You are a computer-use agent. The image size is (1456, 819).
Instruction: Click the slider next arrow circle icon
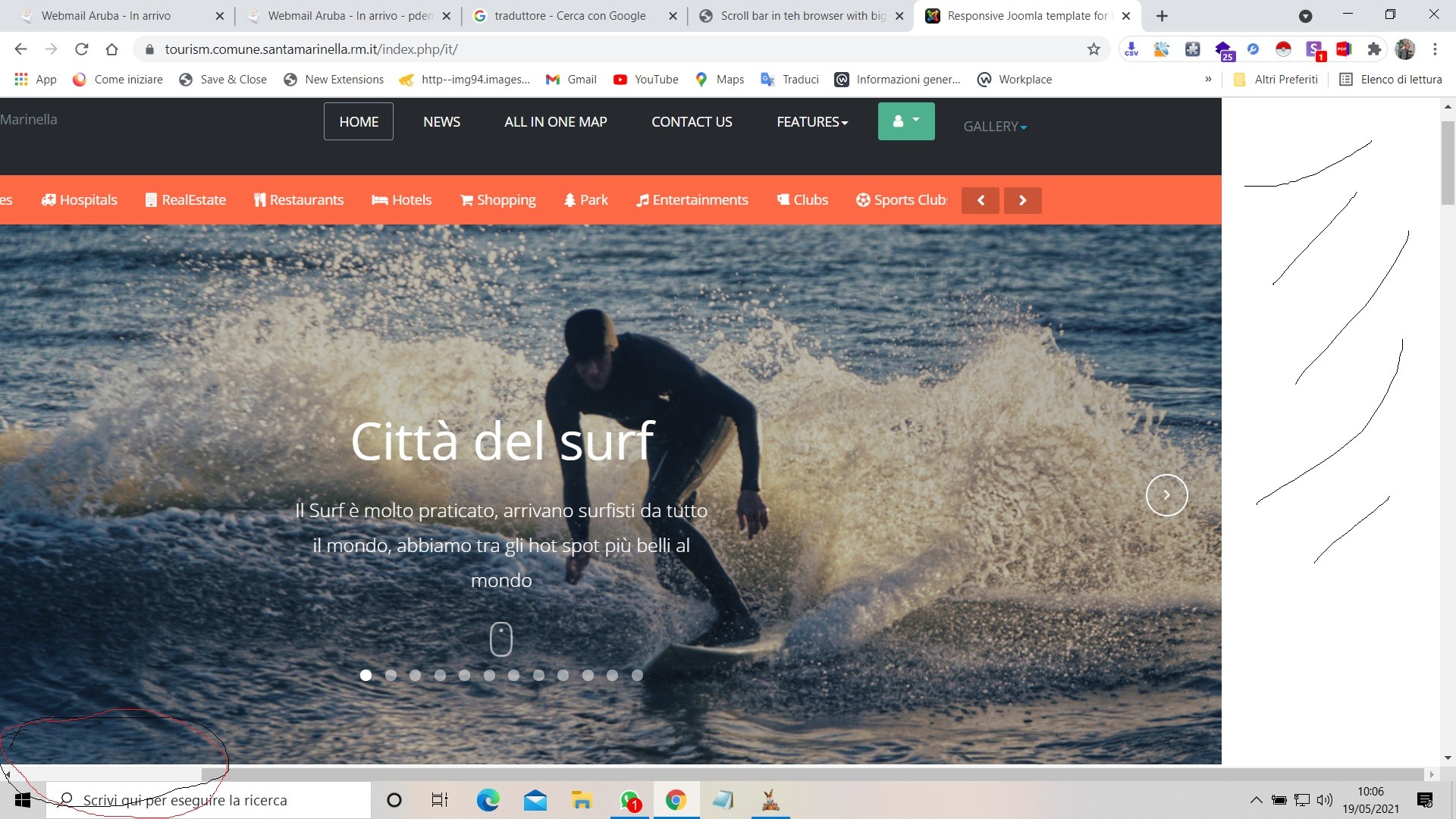click(1166, 495)
